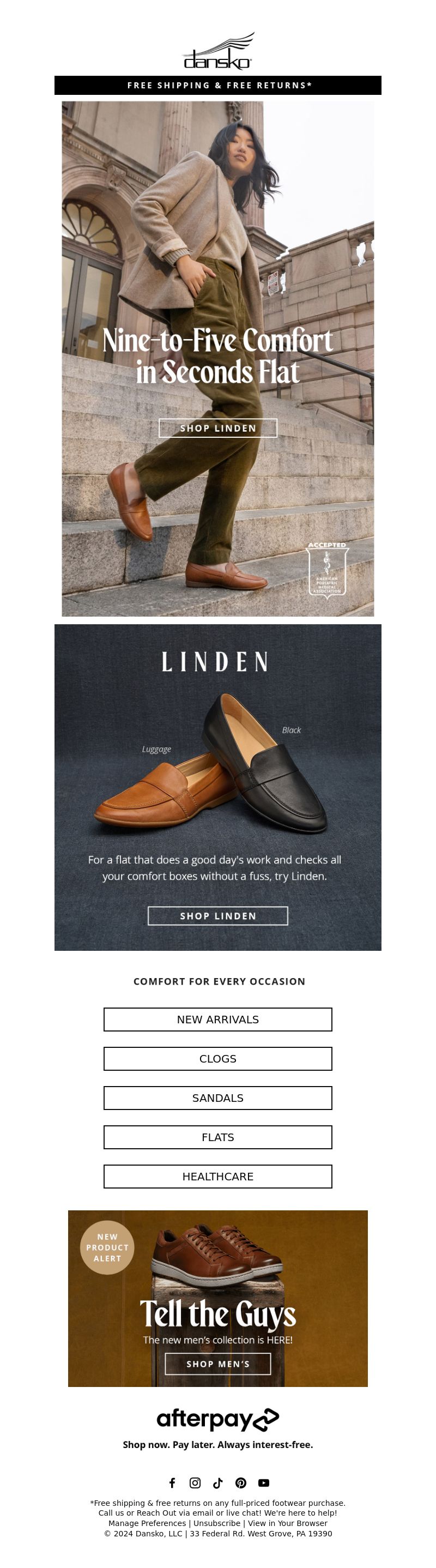Click Shop Linden on the hero image

[217, 428]
